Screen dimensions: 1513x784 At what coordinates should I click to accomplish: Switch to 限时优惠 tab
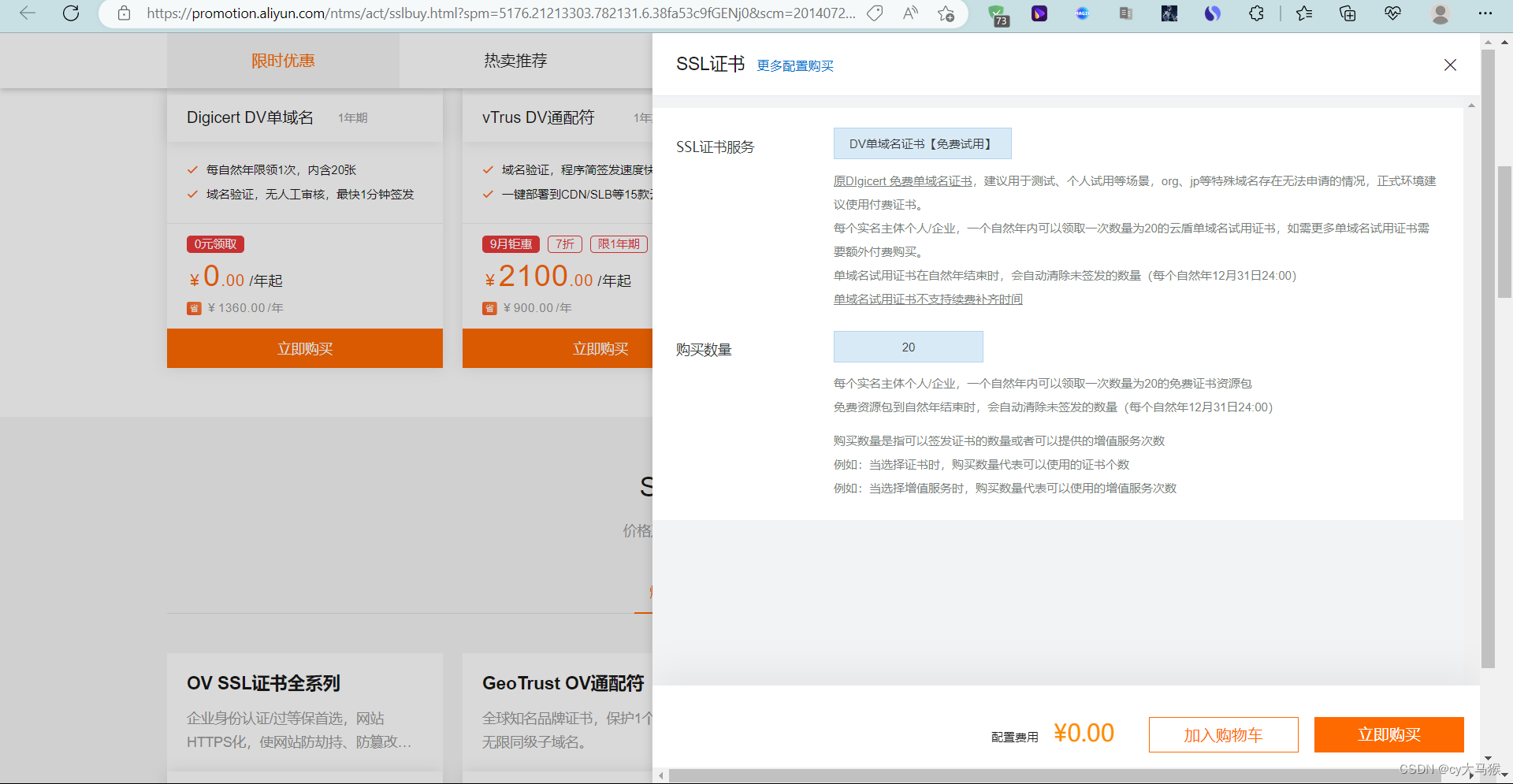click(x=283, y=61)
